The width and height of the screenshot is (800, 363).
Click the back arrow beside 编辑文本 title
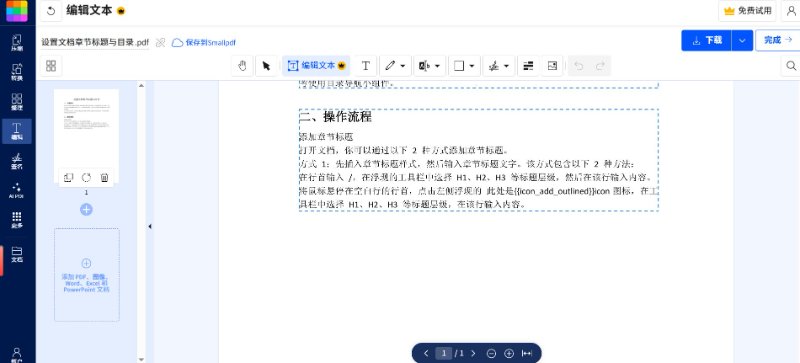[x=51, y=11]
